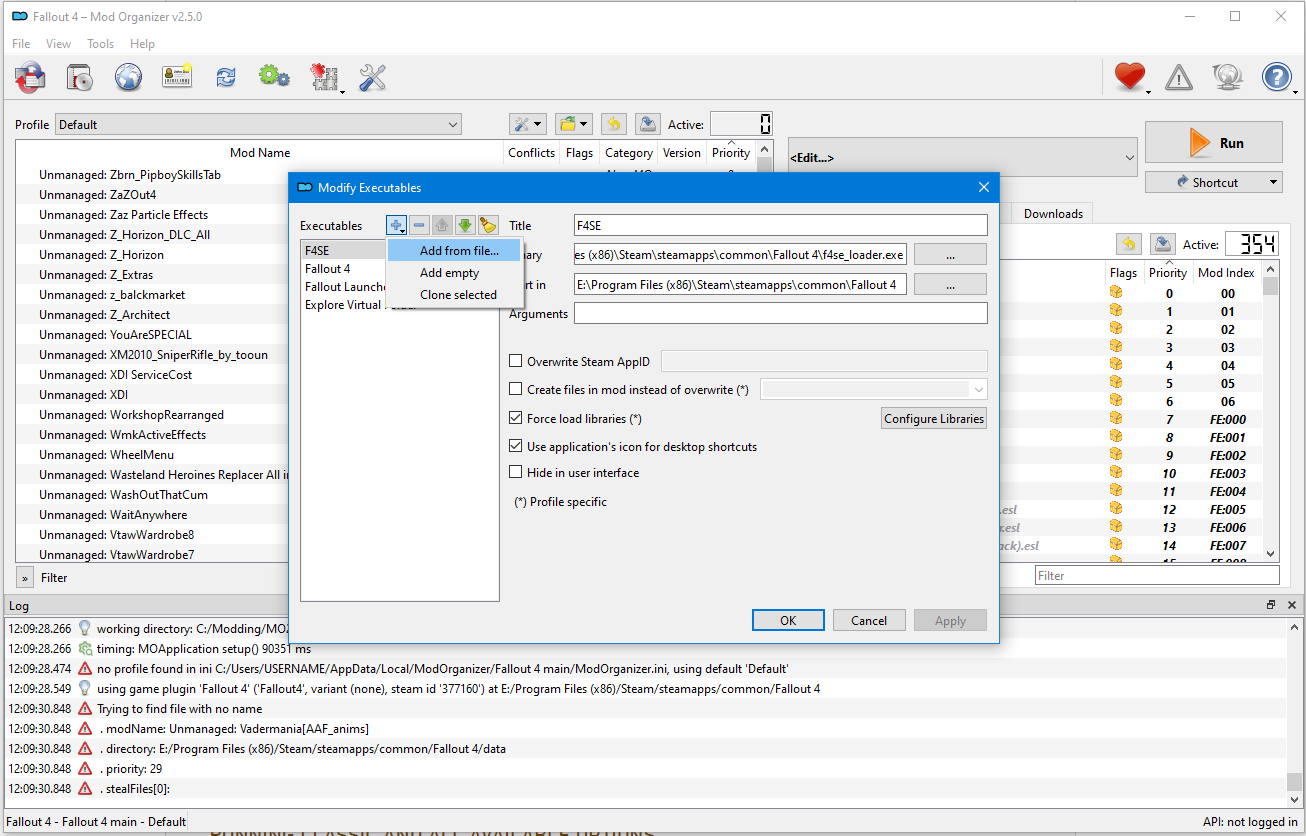Click the green gears executables icon

point(274,77)
